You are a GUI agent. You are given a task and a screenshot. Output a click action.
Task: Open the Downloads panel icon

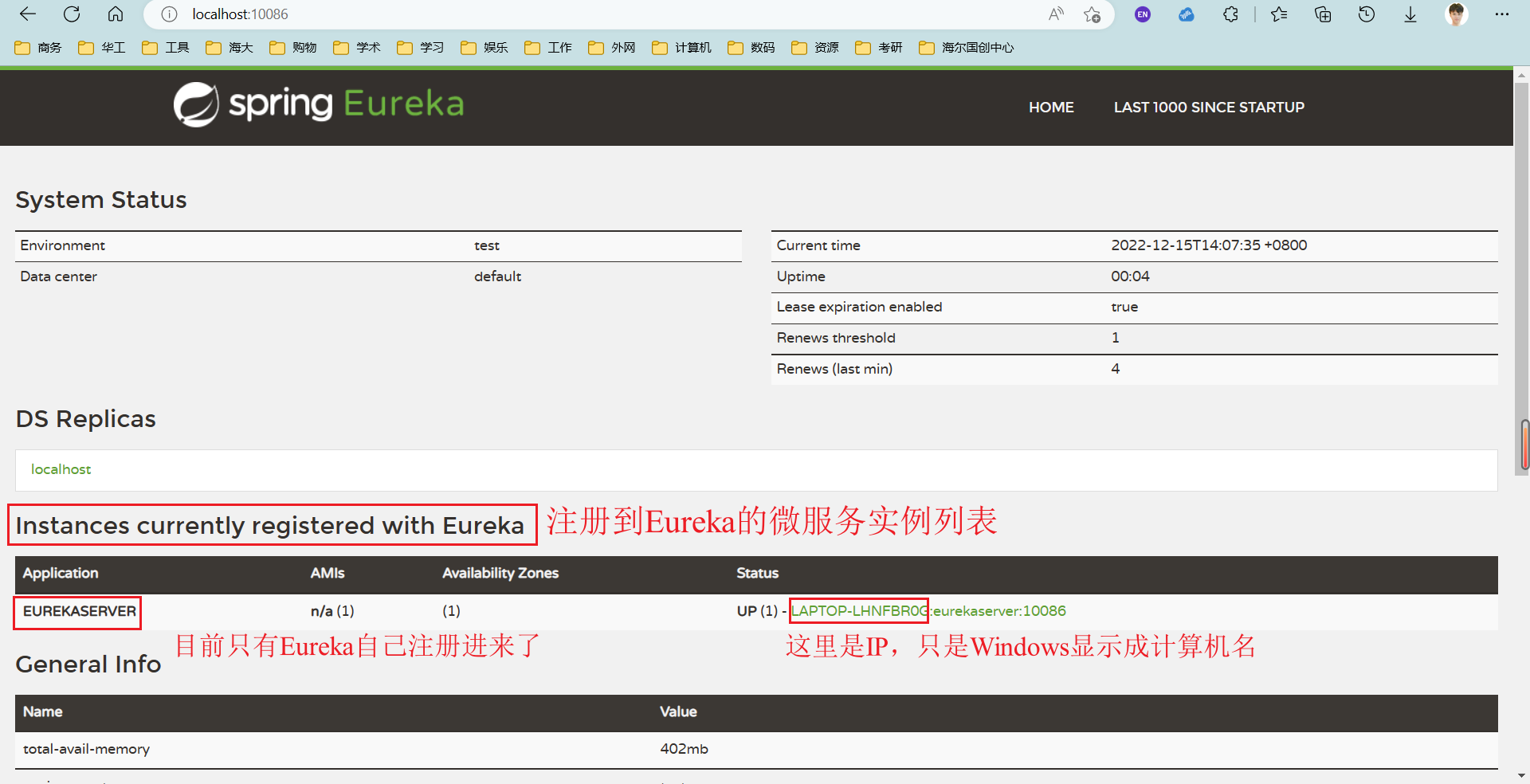(x=1410, y=14)
